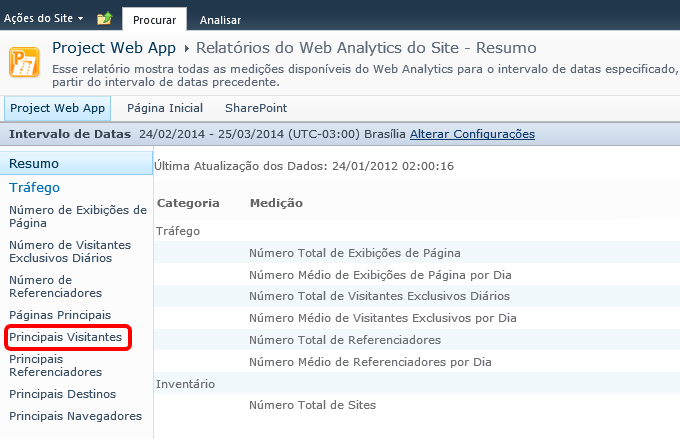
Task: Open Página Inicial in top navigation
Action: pyautogui.click(x=165, y=108)
